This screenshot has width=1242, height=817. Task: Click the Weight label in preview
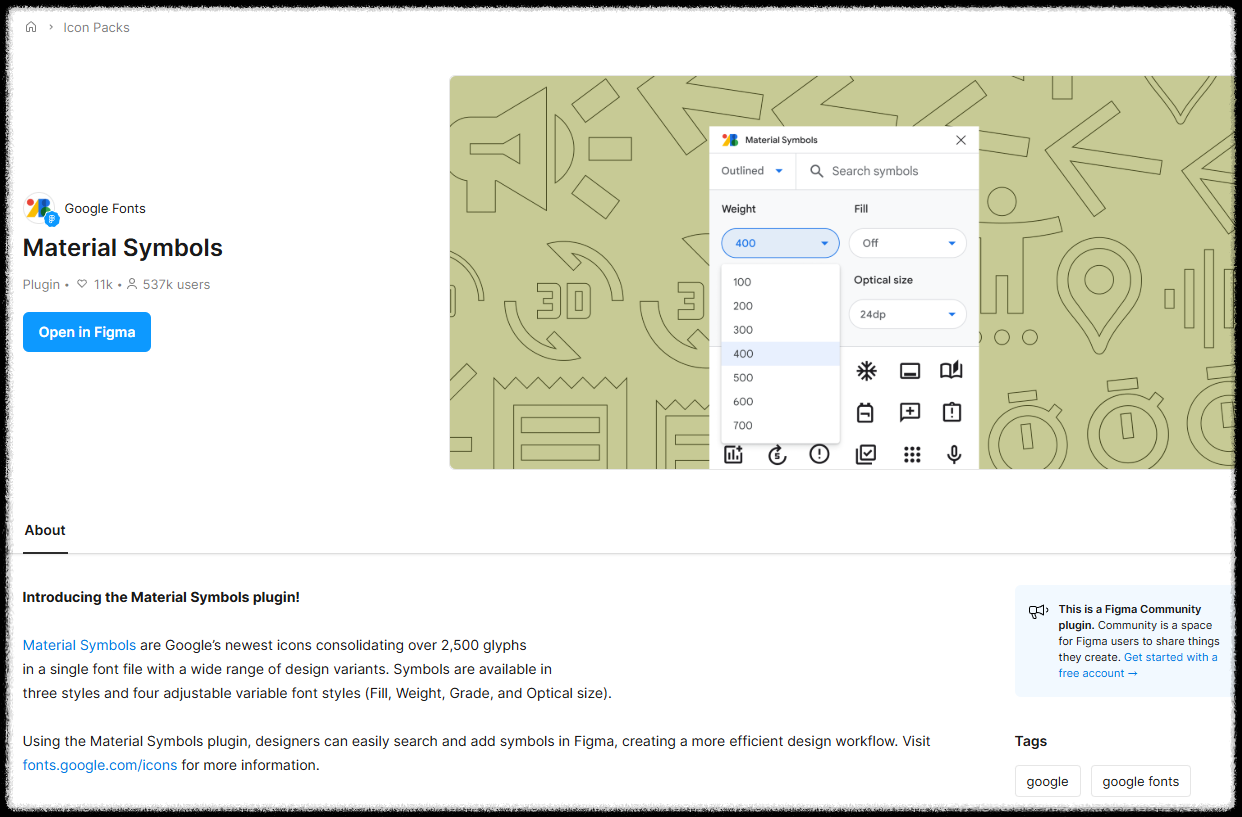739,209
